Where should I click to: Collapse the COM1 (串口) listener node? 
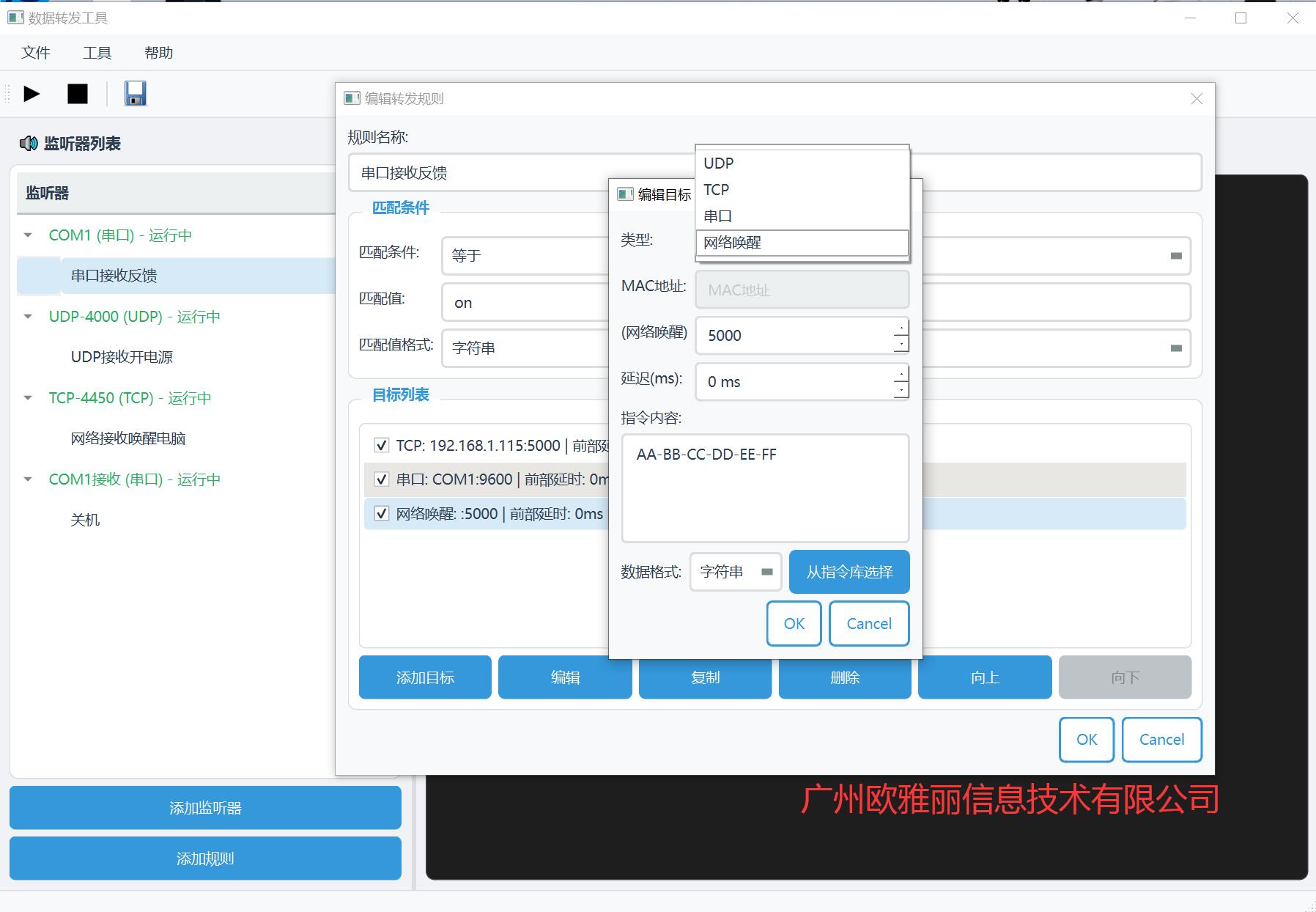[28, 235]
